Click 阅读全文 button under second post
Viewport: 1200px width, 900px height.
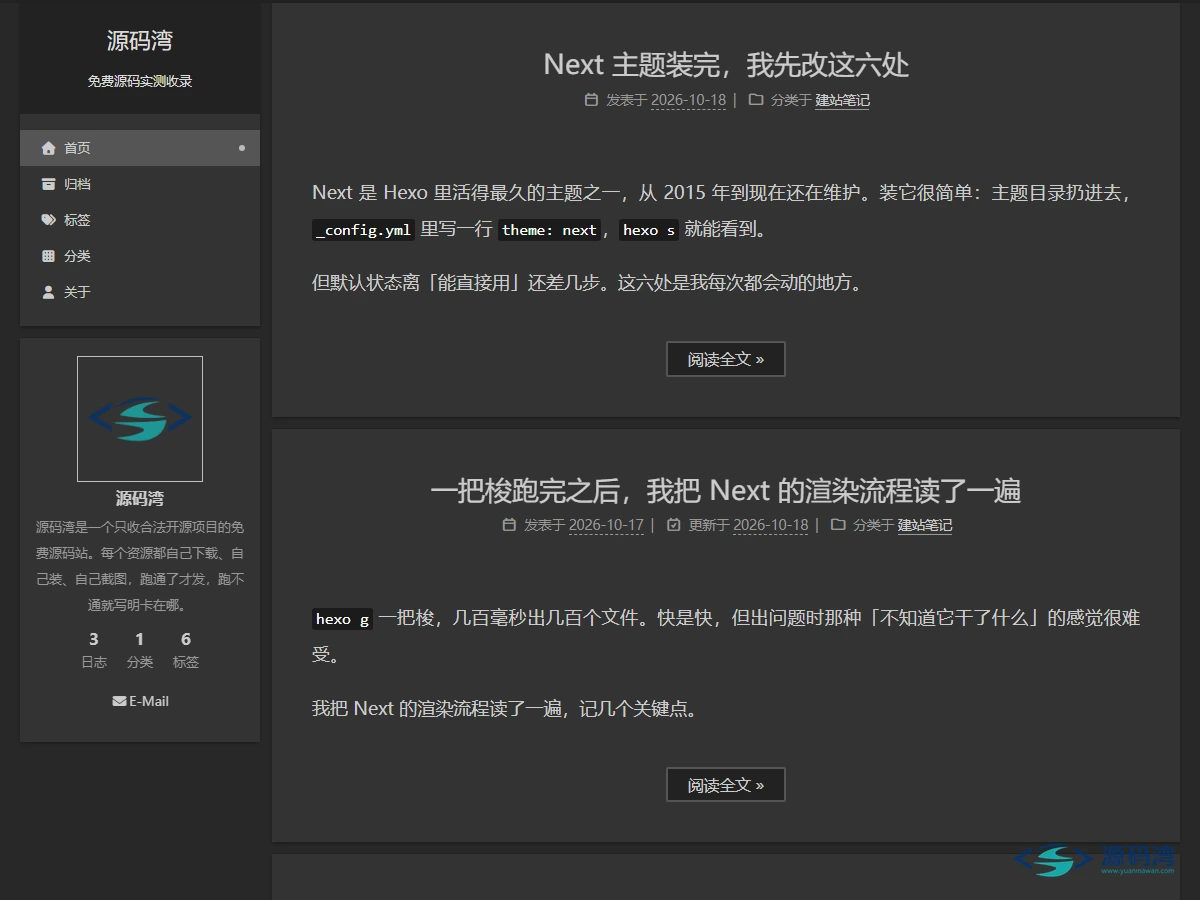point(726,785)
